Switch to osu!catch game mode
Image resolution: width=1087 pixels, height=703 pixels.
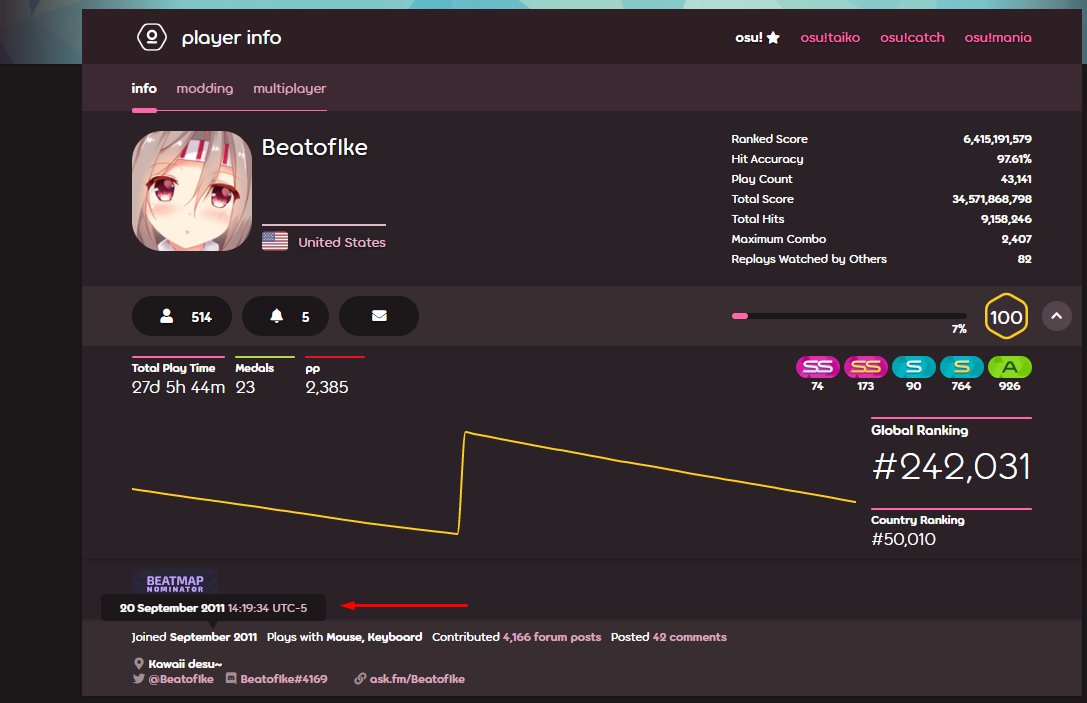pyautogui.click(x=912, y=37)
